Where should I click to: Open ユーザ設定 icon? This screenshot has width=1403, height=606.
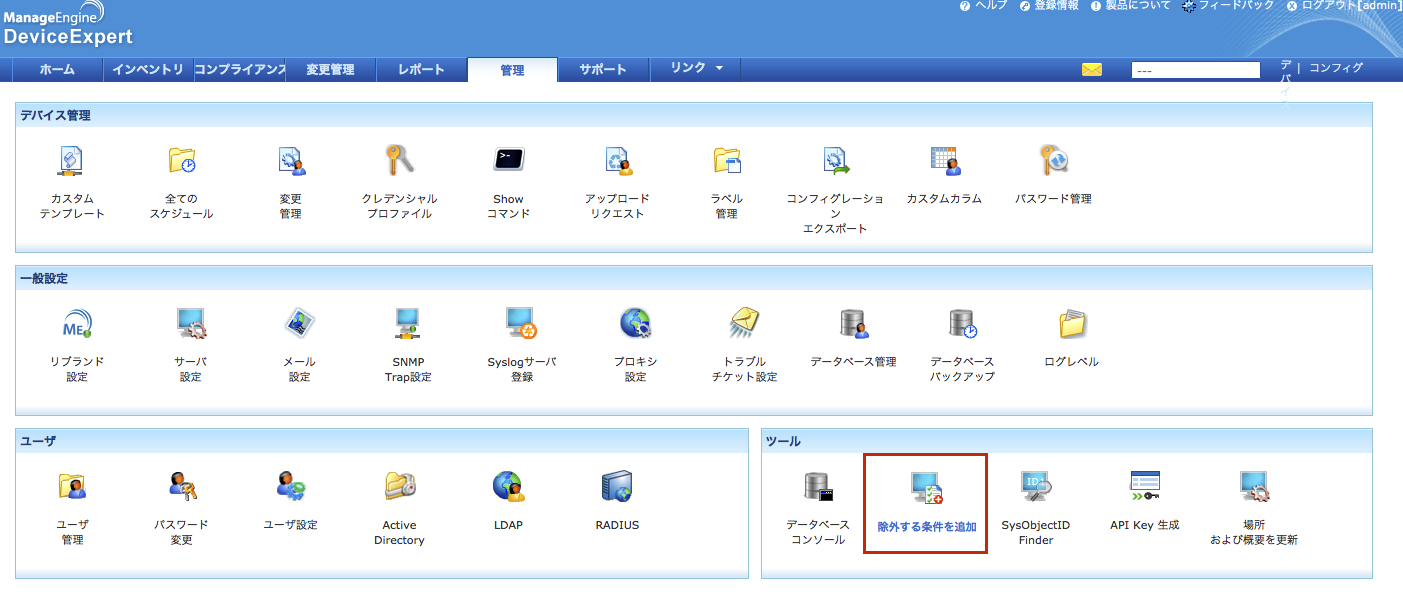click(290, 486)
